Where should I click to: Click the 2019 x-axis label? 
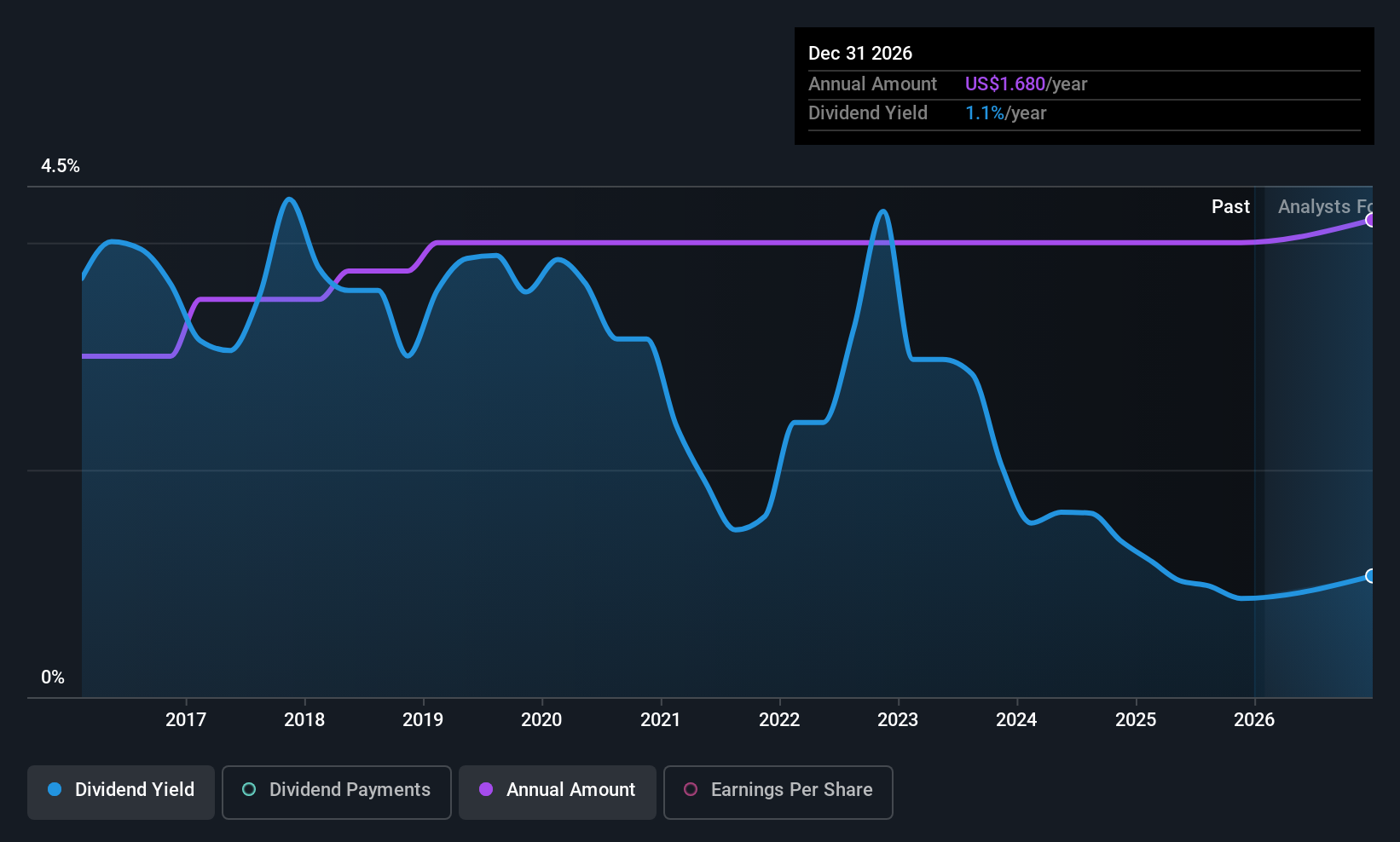click(423, 719)
